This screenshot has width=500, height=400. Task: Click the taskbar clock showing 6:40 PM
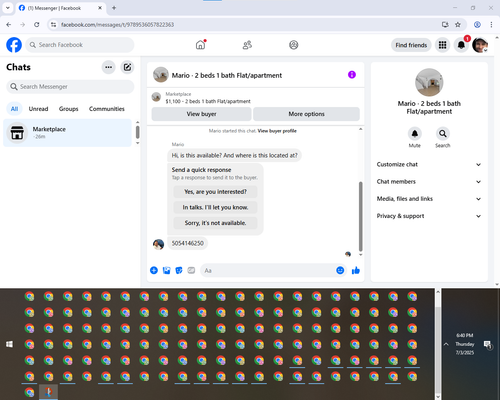(x=465, y=344)
